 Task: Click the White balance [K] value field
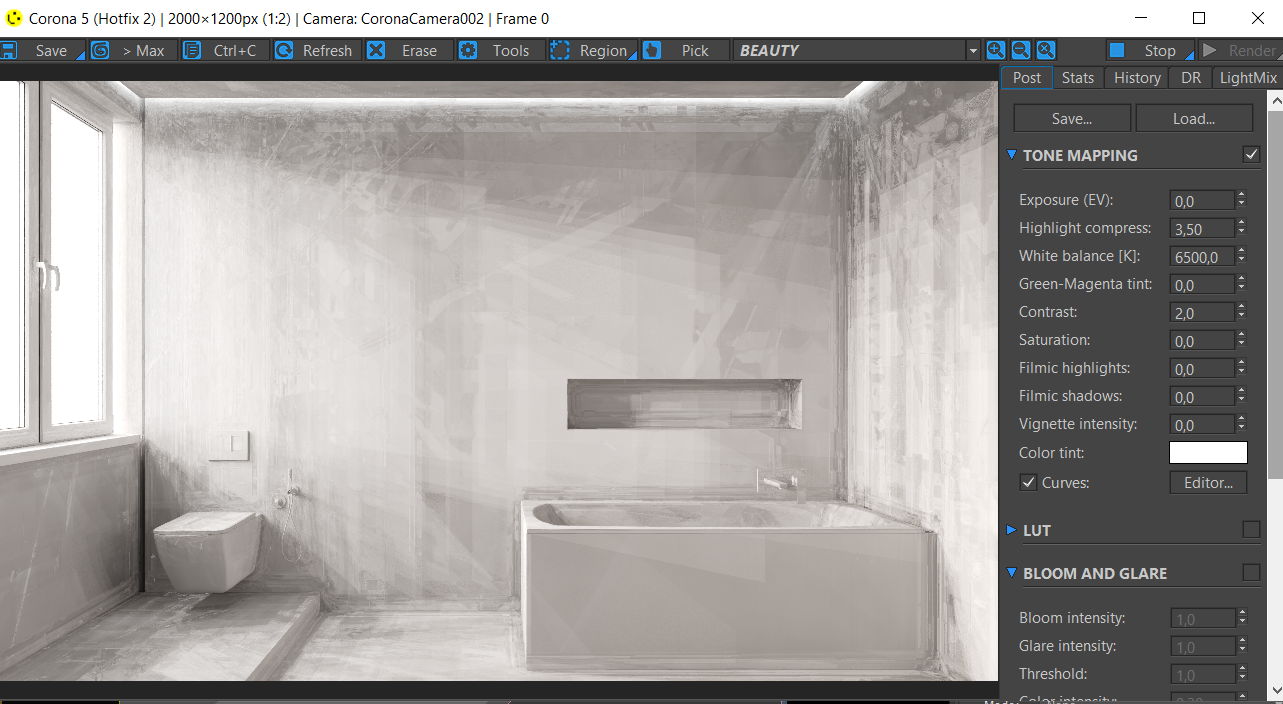coord(1202,257)
